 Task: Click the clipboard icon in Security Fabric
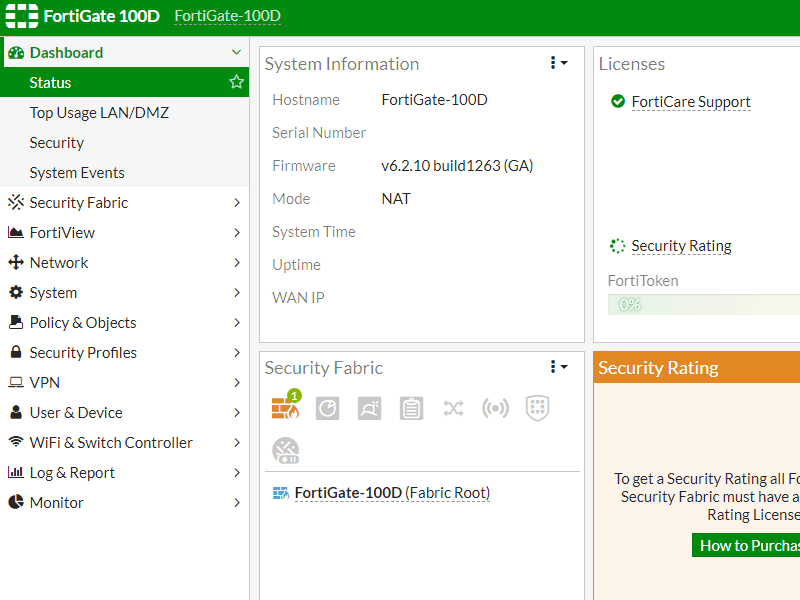[x=411, y=408]
